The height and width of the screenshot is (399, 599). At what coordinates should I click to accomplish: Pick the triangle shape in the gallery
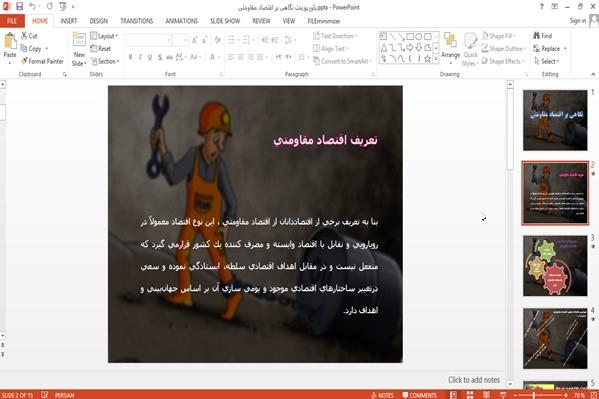coord(384,47)
